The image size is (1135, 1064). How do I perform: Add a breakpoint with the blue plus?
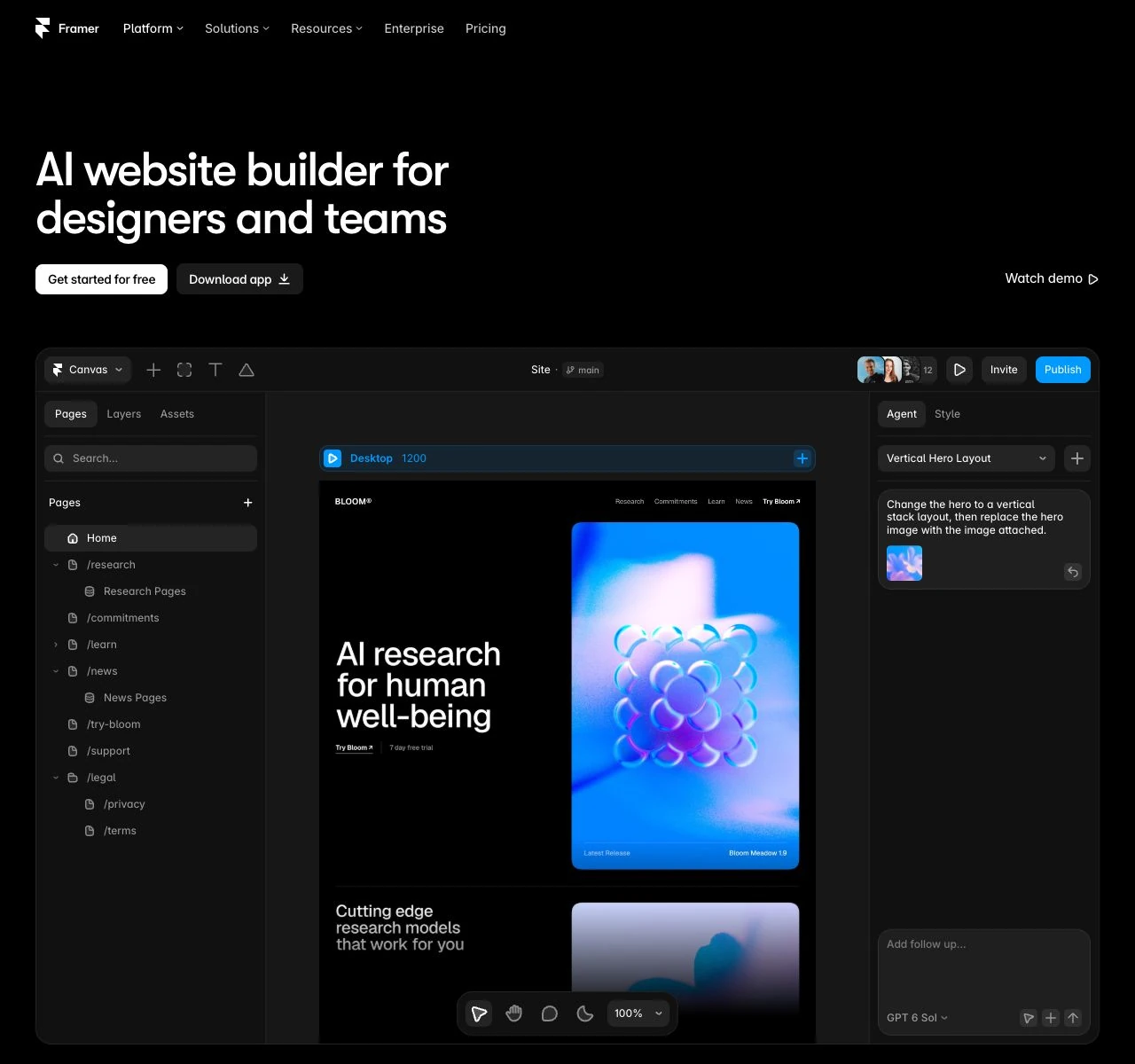tap(802, 458)
